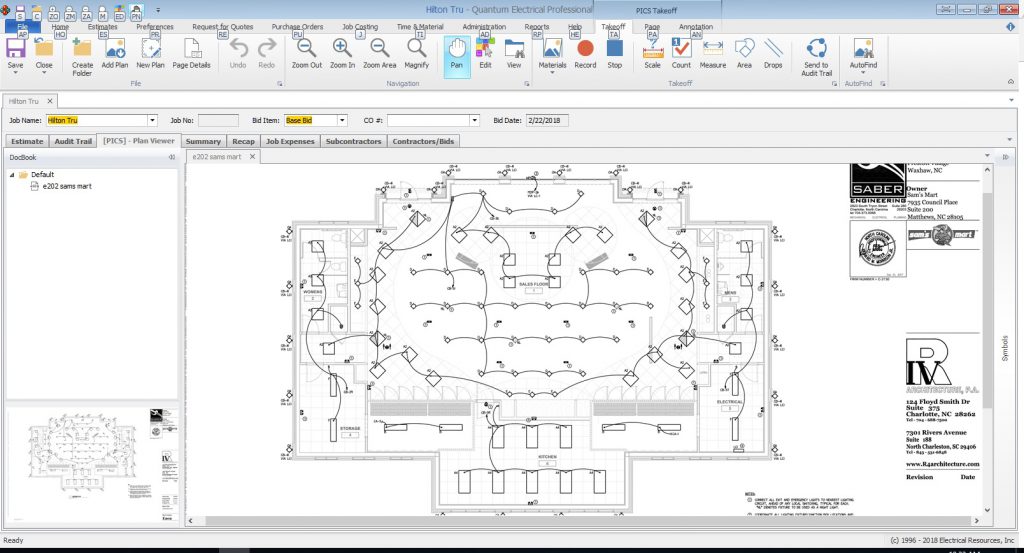
Task: Pin the DocBook panel
Action: 171,157
